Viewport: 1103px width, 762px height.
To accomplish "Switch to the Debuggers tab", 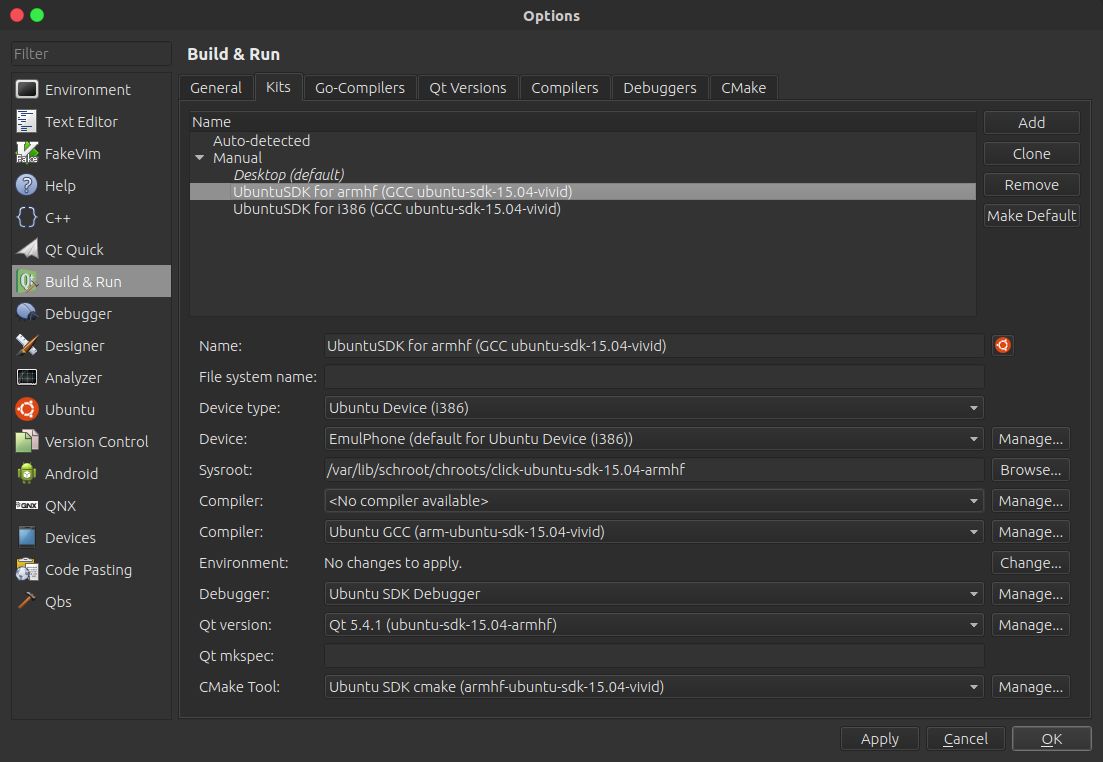I will [x=659, y=88].
